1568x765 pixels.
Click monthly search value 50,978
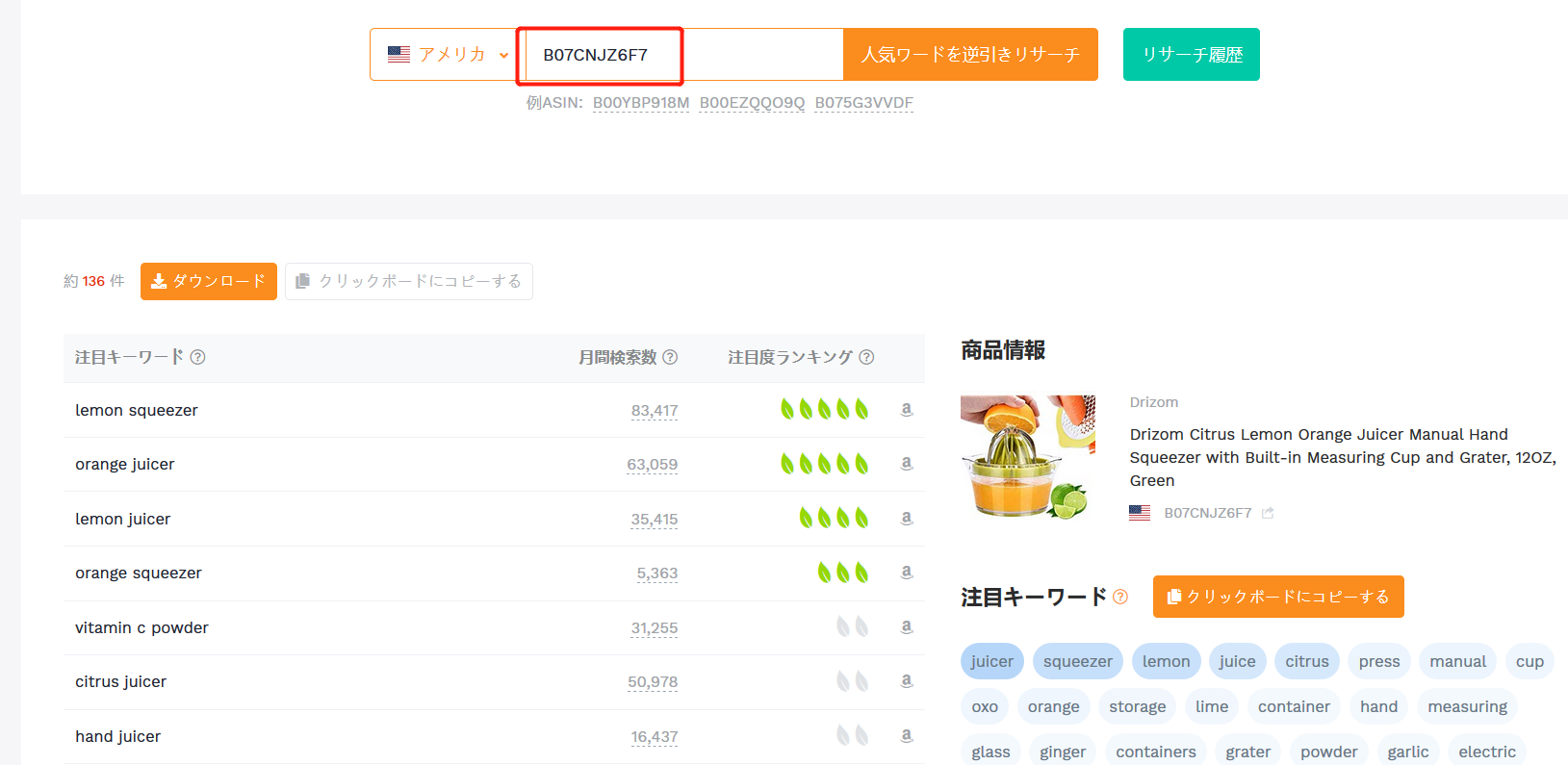click(653, 682)
